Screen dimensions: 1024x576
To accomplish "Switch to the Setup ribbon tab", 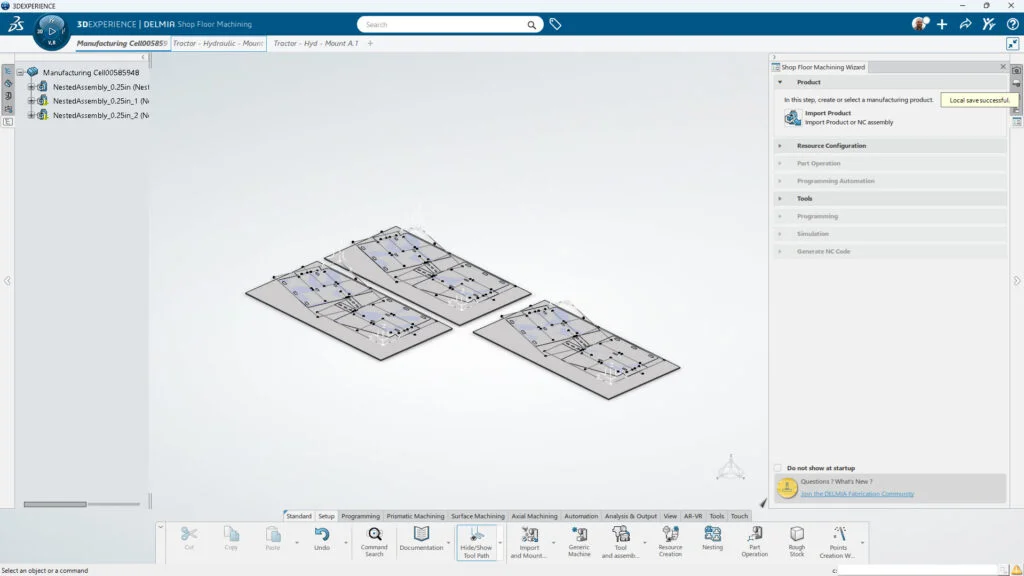I will (x=326, y=516).
